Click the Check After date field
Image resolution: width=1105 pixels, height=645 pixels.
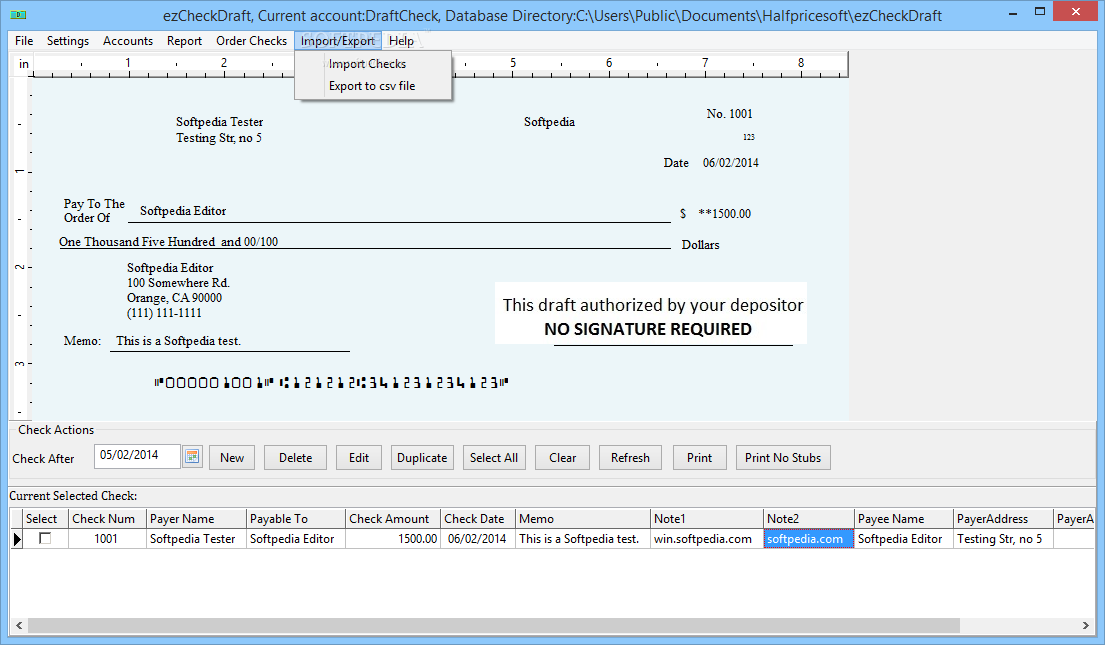pyautogui.click(x=137, y=456)
